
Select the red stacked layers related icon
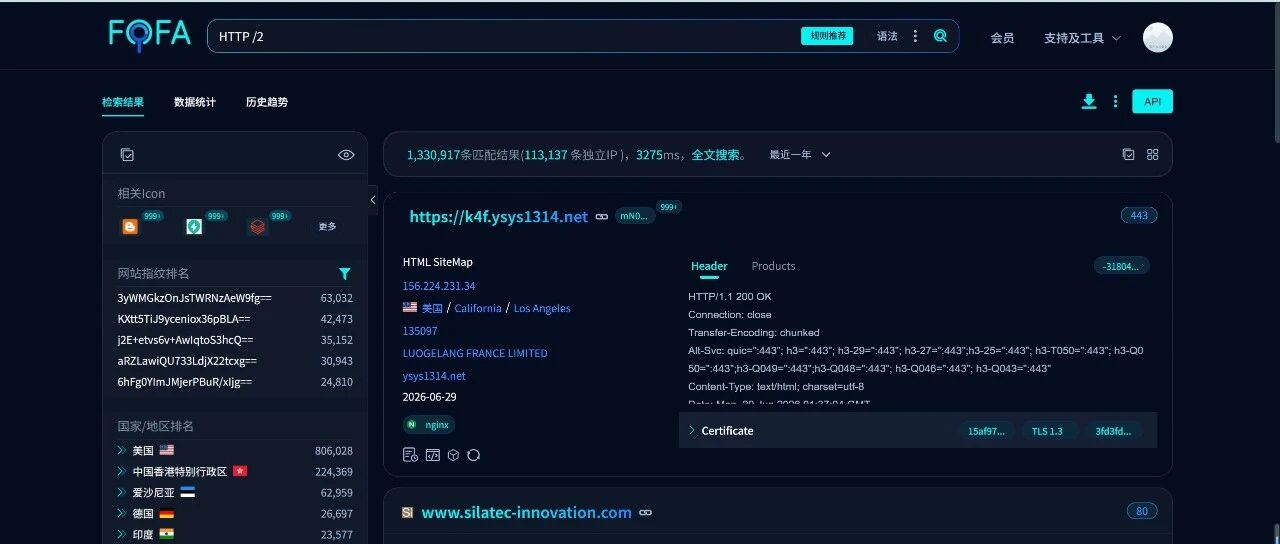pyautogui.click(x=258, y=227)
